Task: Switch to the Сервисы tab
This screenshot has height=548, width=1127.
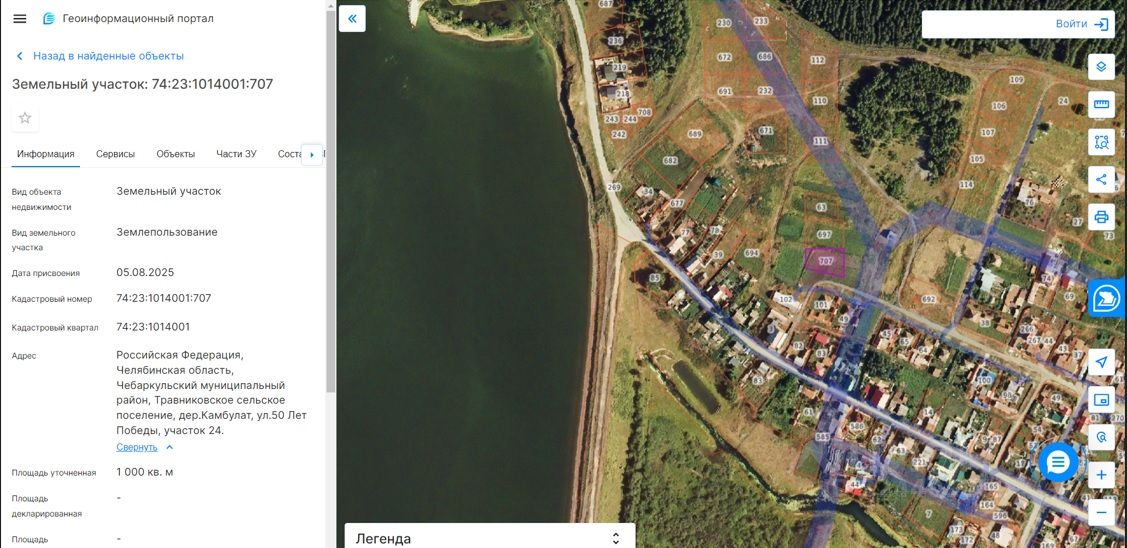Action: point(116,154)
